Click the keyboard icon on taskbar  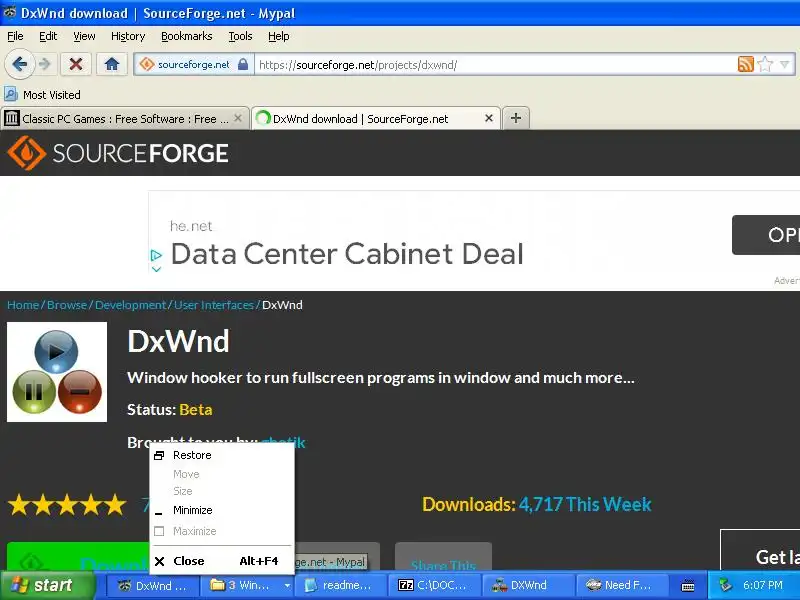[687, 586]
